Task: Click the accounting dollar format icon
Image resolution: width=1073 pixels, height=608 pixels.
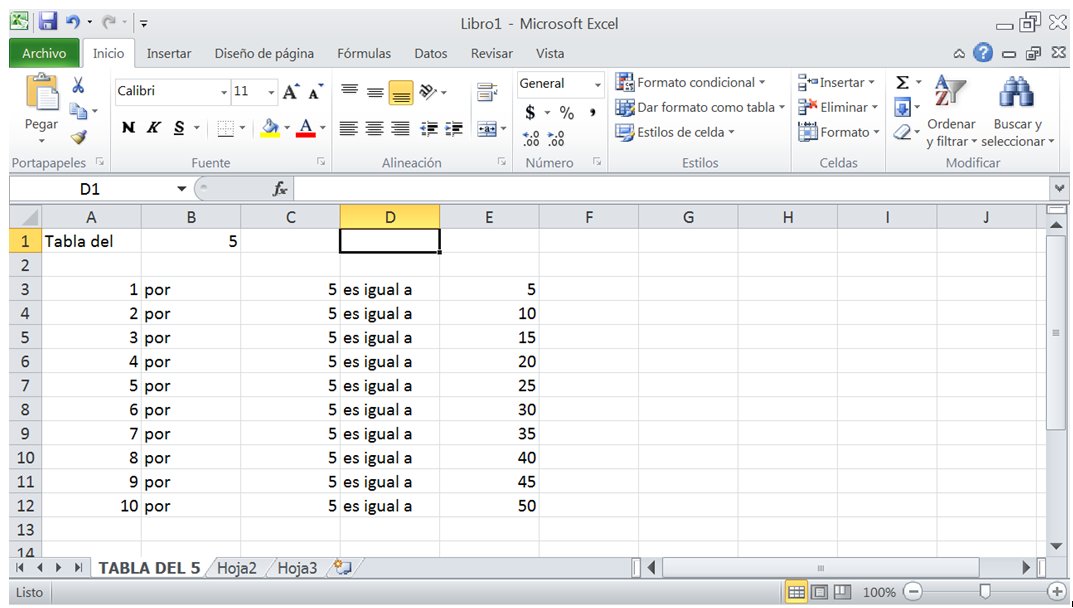Action: coord(530,112)
